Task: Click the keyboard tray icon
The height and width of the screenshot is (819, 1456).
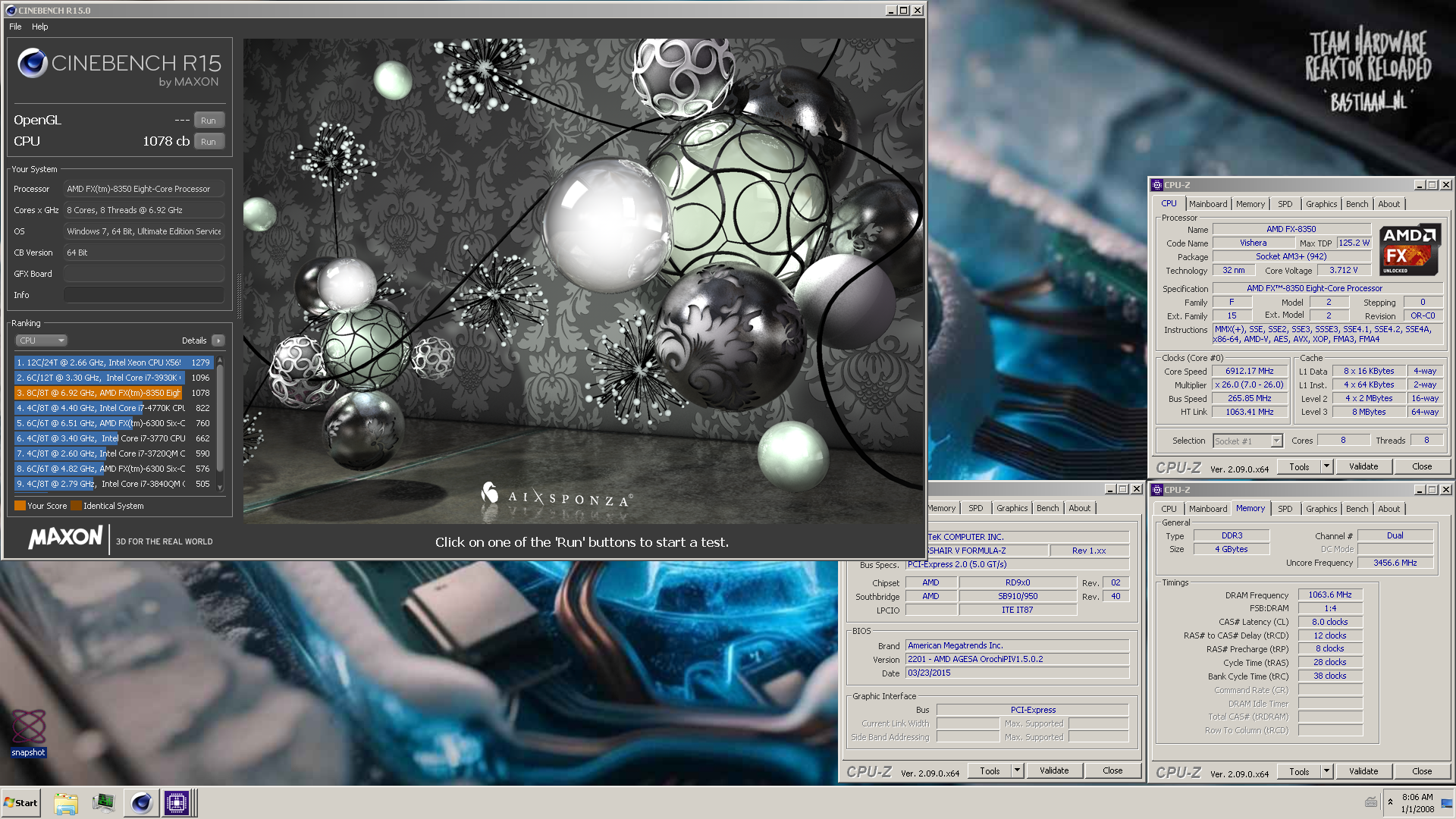Action: coord(1371,802)
